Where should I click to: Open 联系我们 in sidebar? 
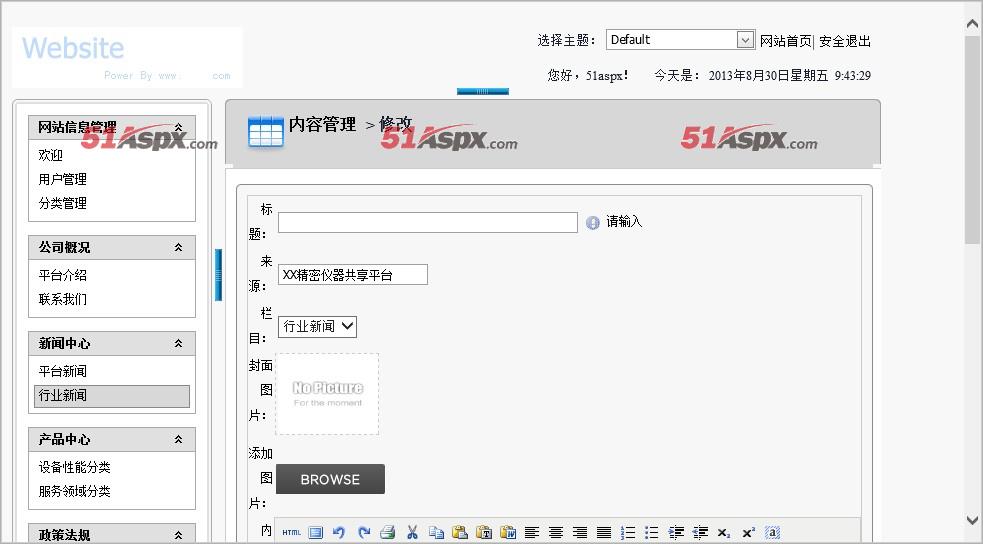(63, 299)
